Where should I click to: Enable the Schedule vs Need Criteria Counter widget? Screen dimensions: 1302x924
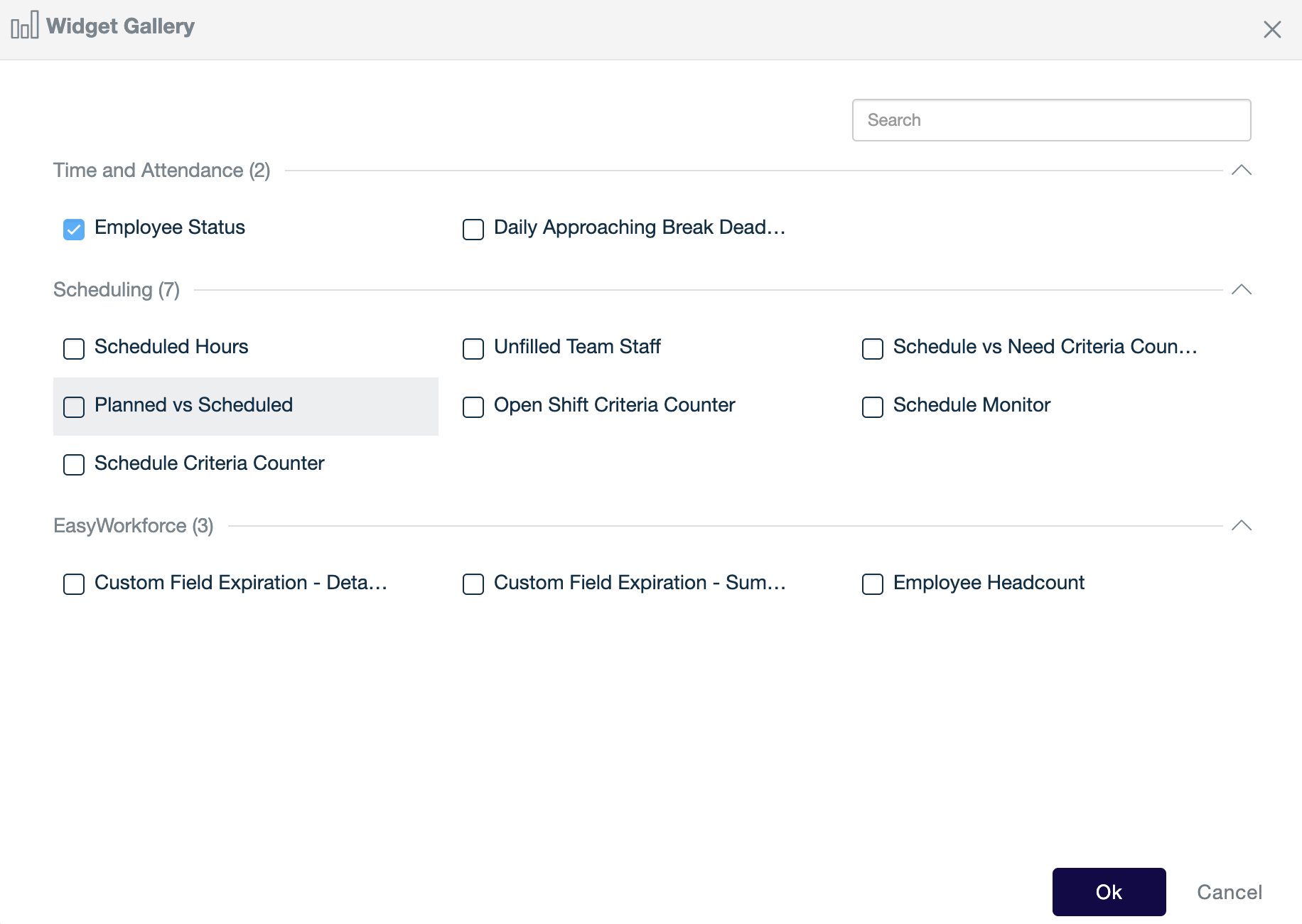tap(872, 348)
